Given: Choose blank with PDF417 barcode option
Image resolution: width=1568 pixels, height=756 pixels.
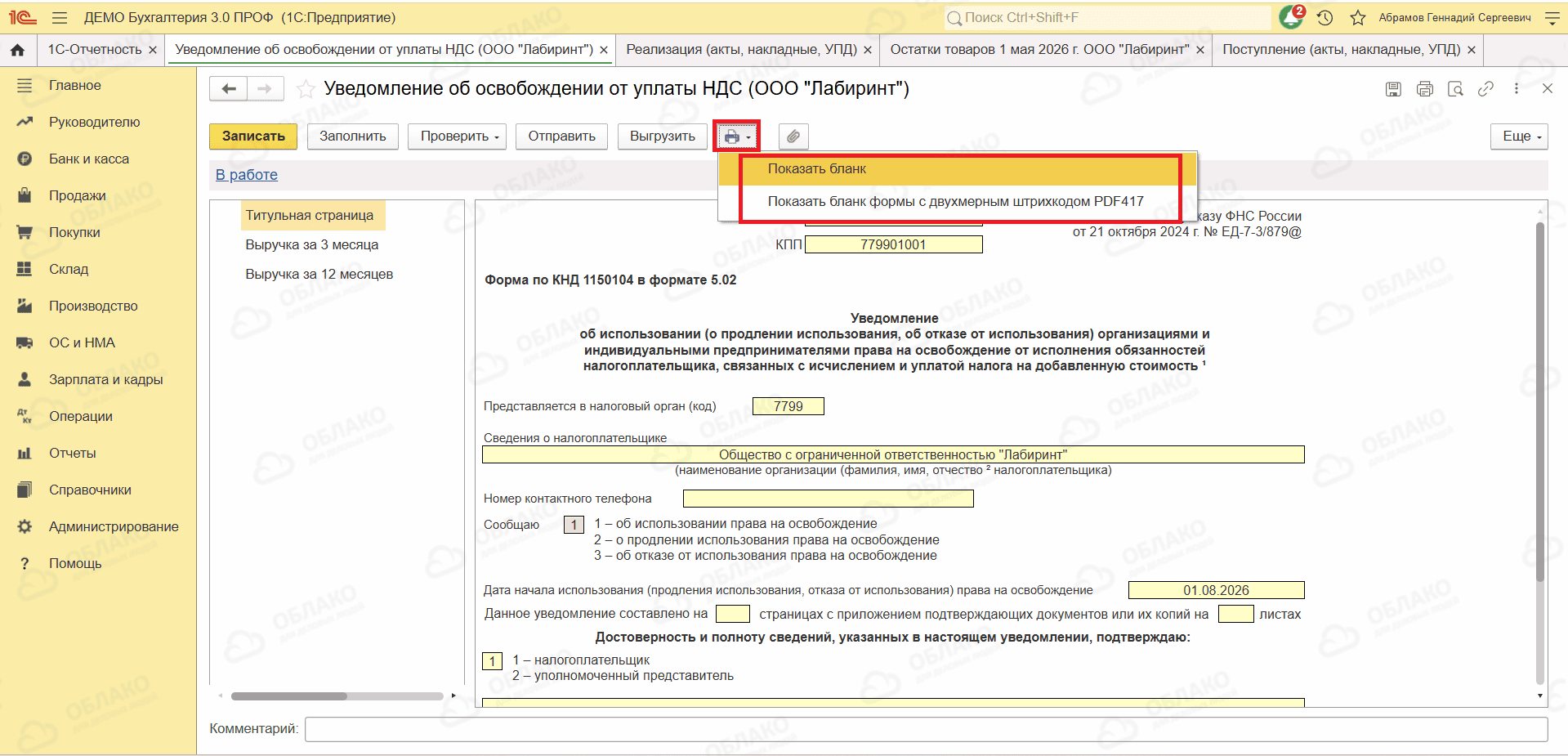Looking at the screenshot, I should click(x=958, y=202).
